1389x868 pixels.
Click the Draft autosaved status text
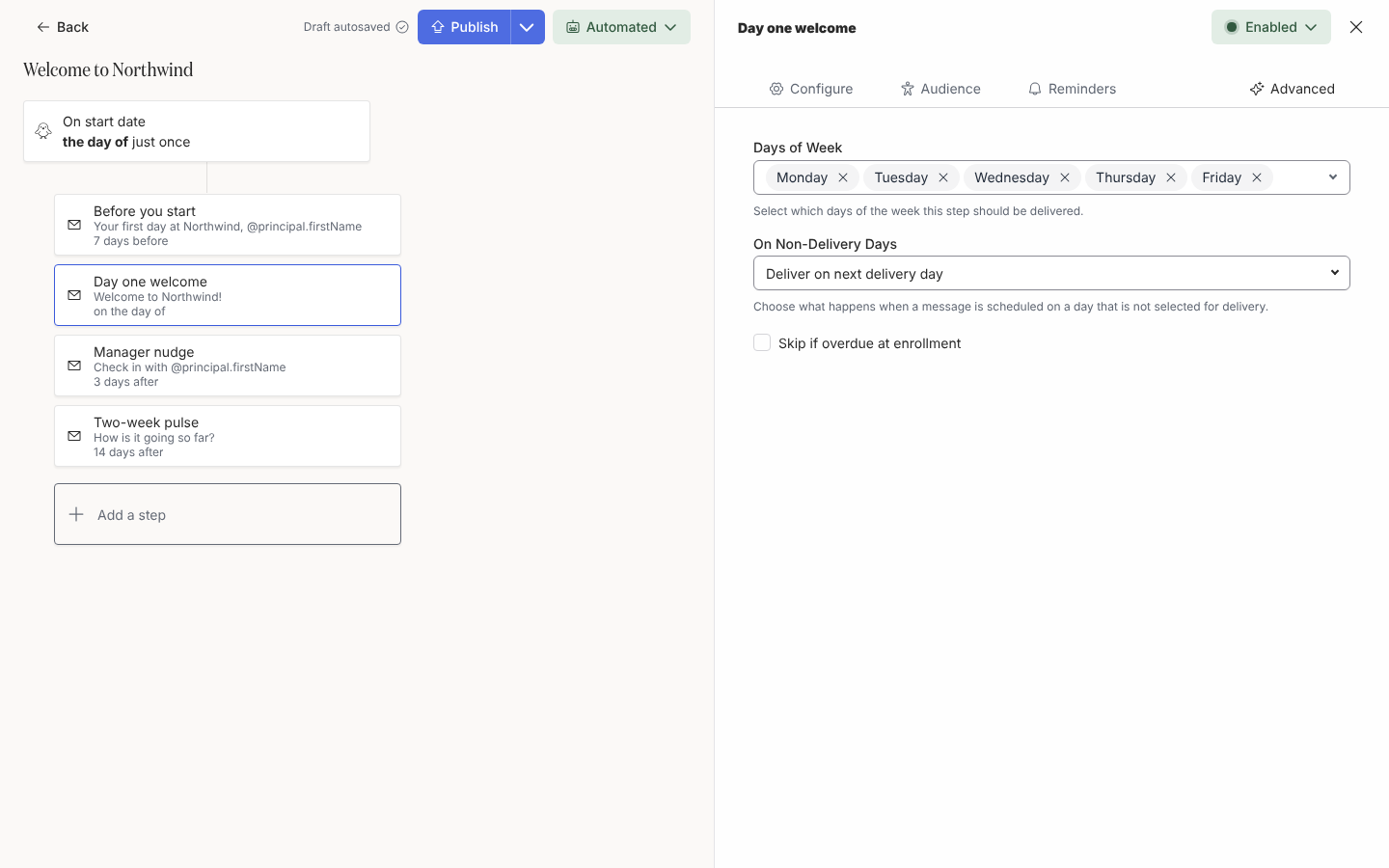(x=346, y=27)
